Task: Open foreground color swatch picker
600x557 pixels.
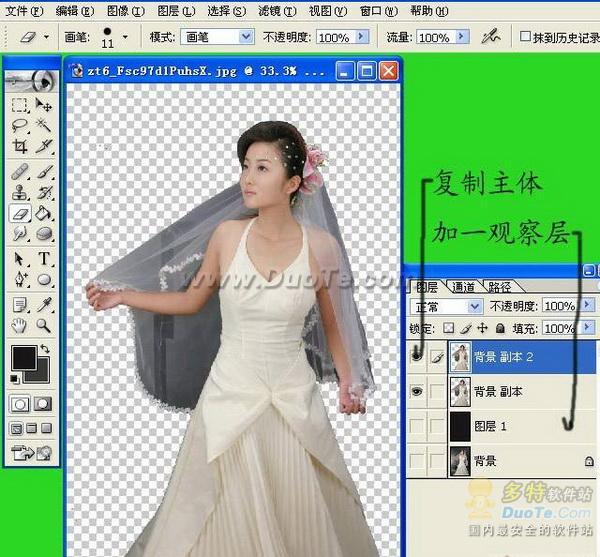Action: pos(24,358)
